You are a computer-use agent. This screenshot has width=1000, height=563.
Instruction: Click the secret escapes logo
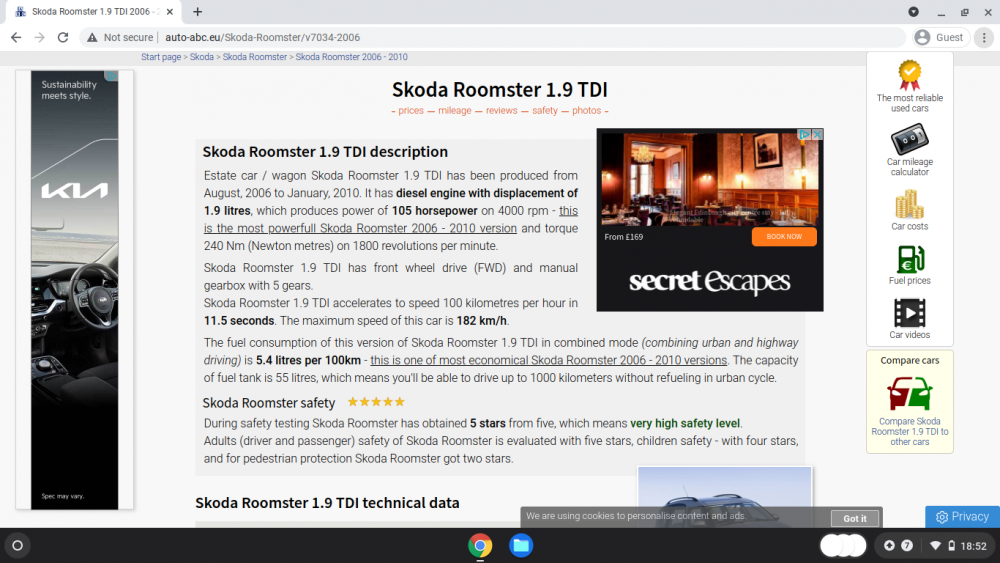(x=709, y=281)
